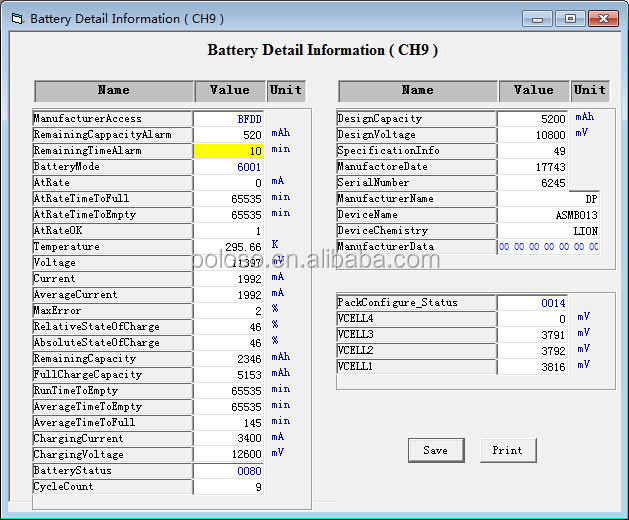Image resolution: width=629 pixels, height=520 pixels.
Task: Click the PackConfigure_Status name label
Action: [x=416, y=303]
